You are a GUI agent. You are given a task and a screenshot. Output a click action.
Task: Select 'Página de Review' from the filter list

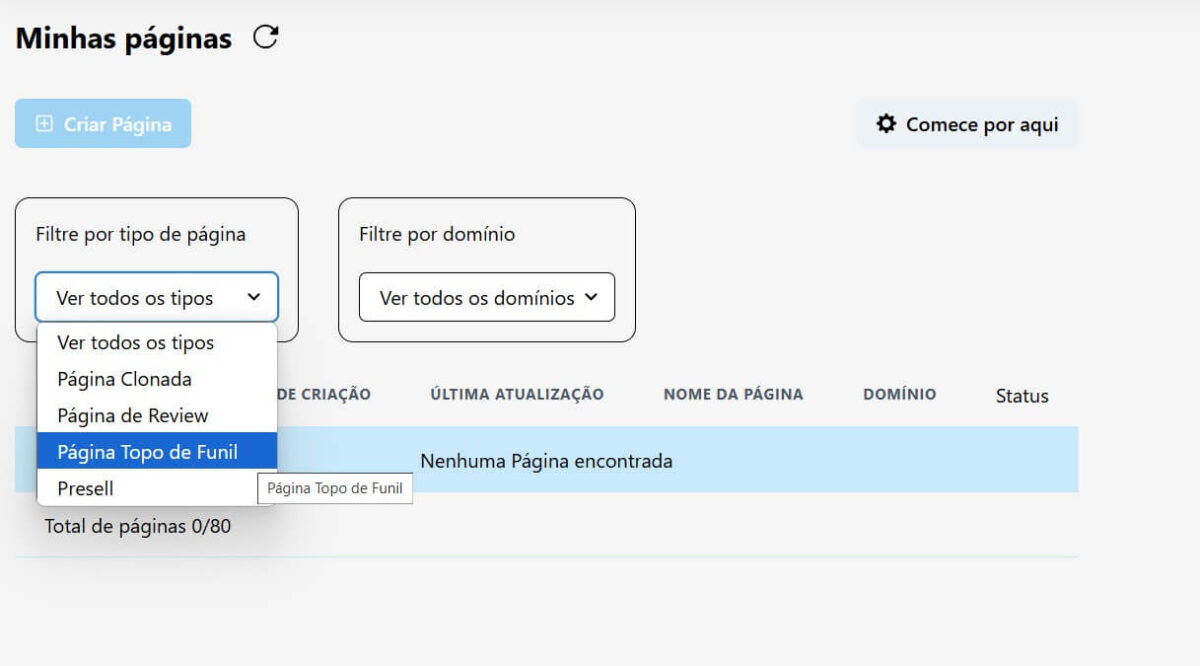[x=133, y=415]
